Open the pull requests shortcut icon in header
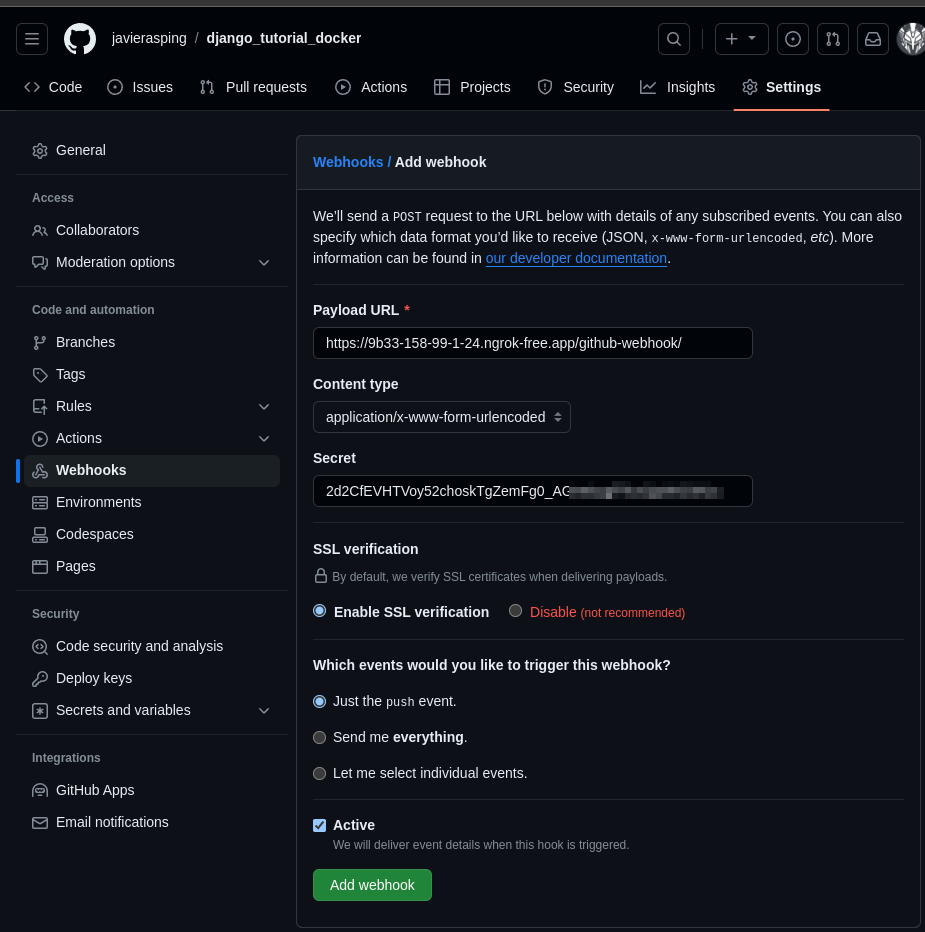This screenshot has height=932, width=925. [x=833, y=39]
